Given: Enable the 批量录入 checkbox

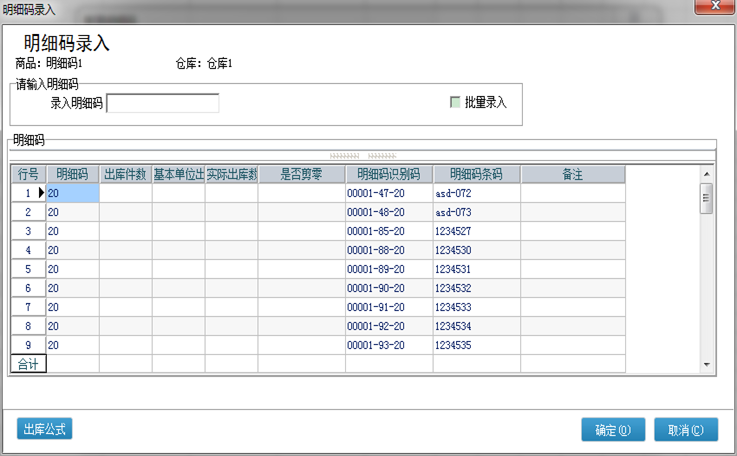Looking at the screenshot, I should [x=456, y=102].
